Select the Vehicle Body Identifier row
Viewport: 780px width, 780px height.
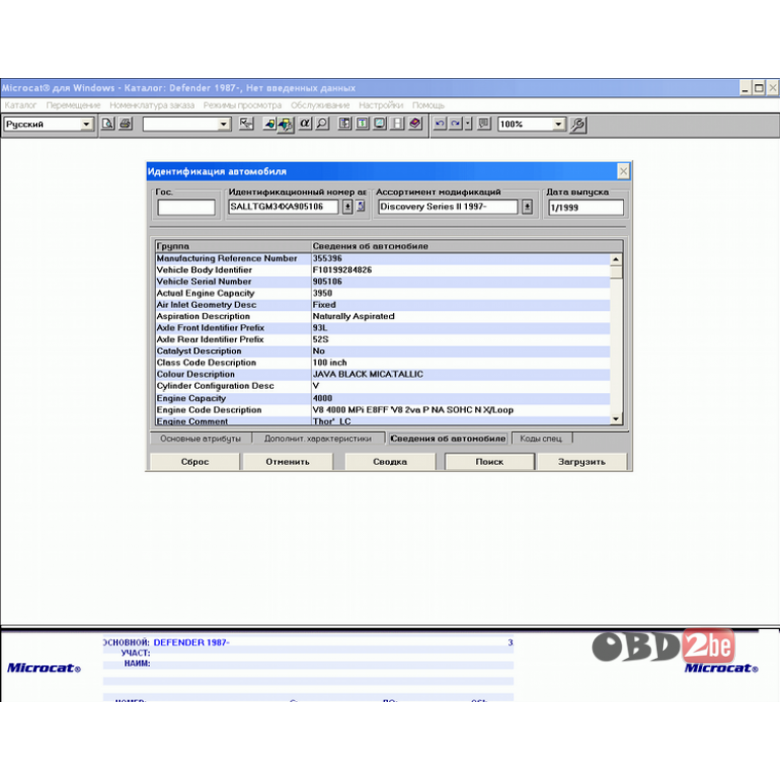tap(383, 270)
